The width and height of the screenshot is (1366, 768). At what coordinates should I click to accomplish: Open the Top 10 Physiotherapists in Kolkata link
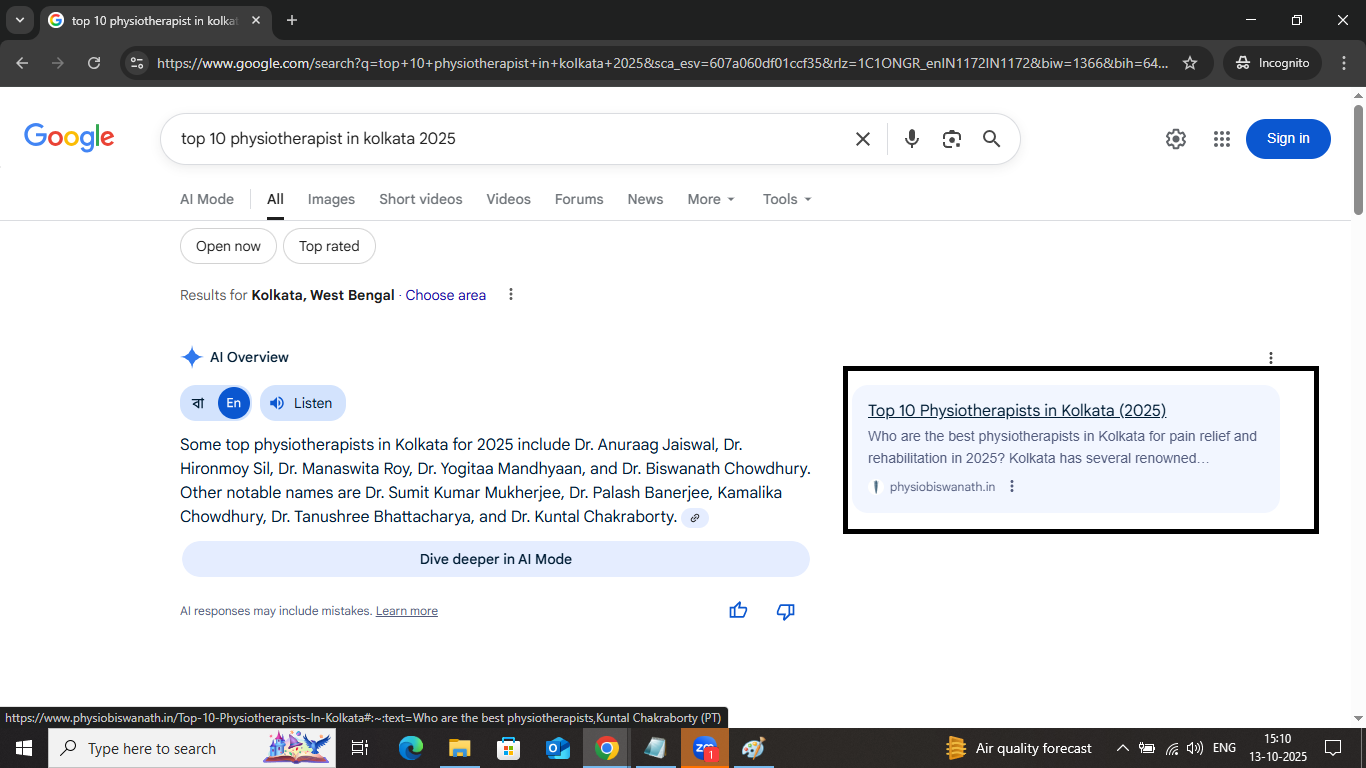click(x=1016, y=410)
